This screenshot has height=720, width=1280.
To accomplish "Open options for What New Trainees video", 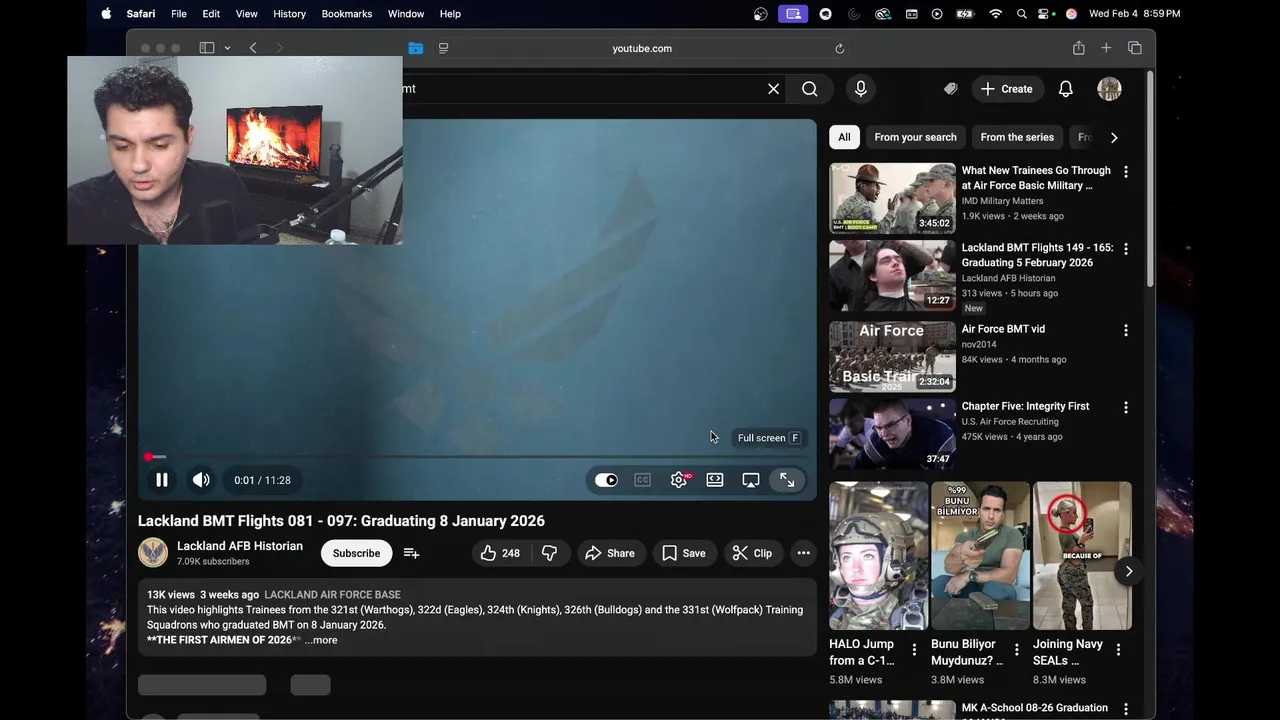I will (x=1126, y=172).
